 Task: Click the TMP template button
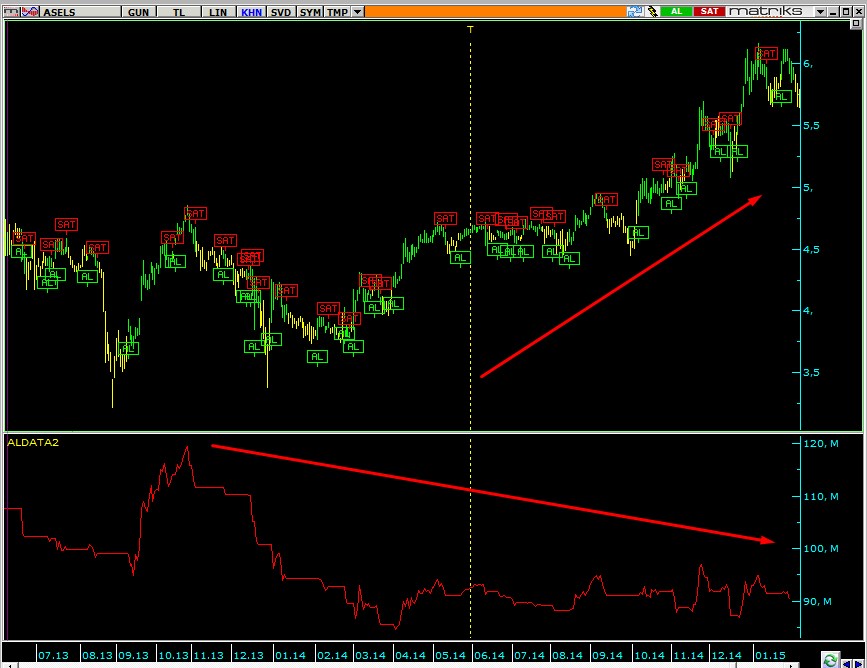(x=337, y=12)
